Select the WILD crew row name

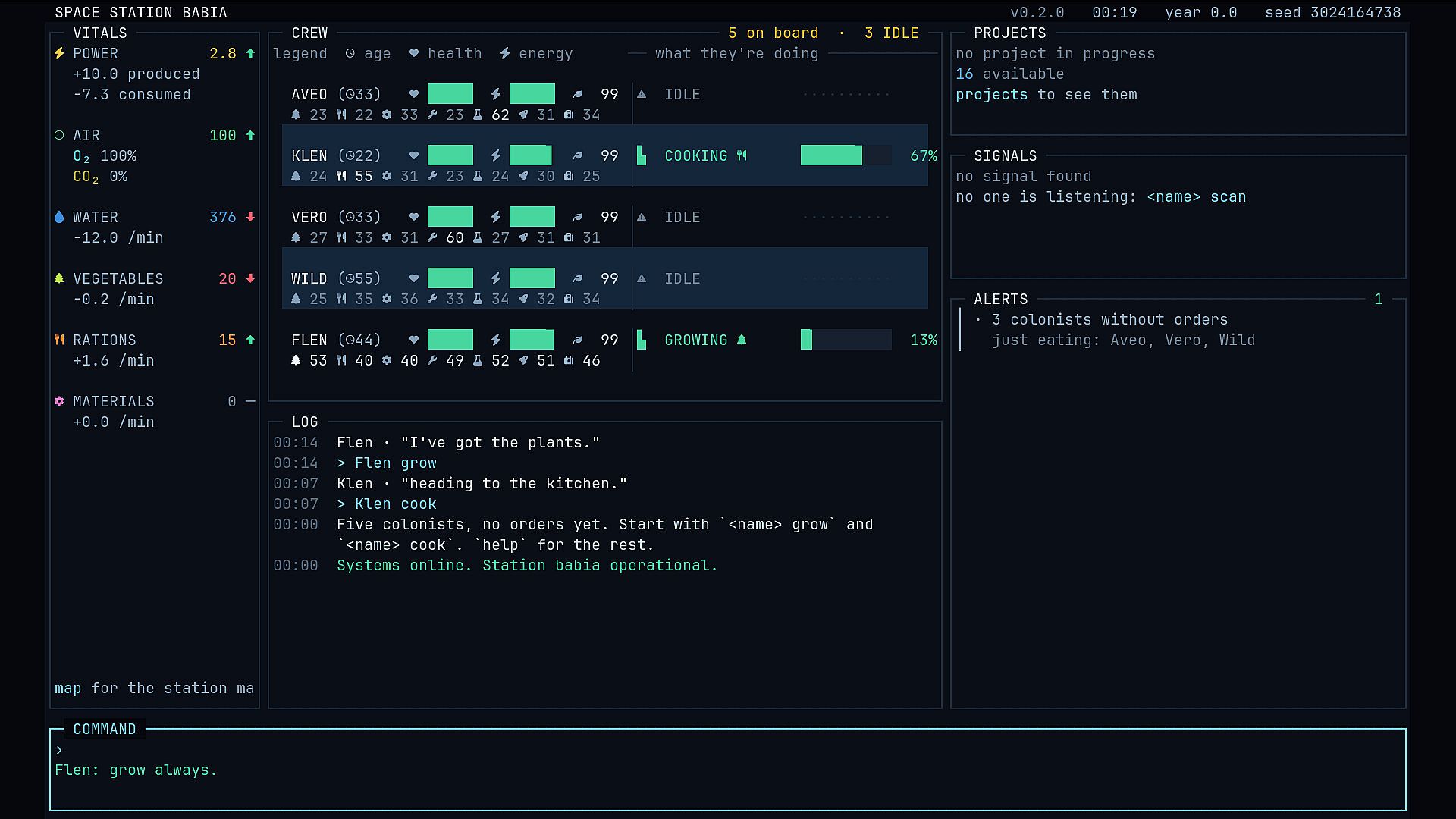coord(309,279)
